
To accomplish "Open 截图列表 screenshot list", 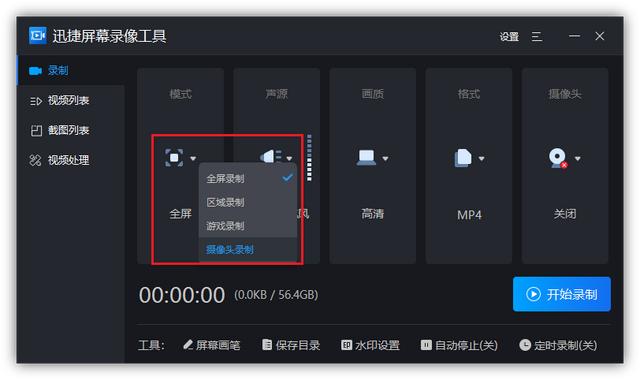I will [x=70, y=130].
